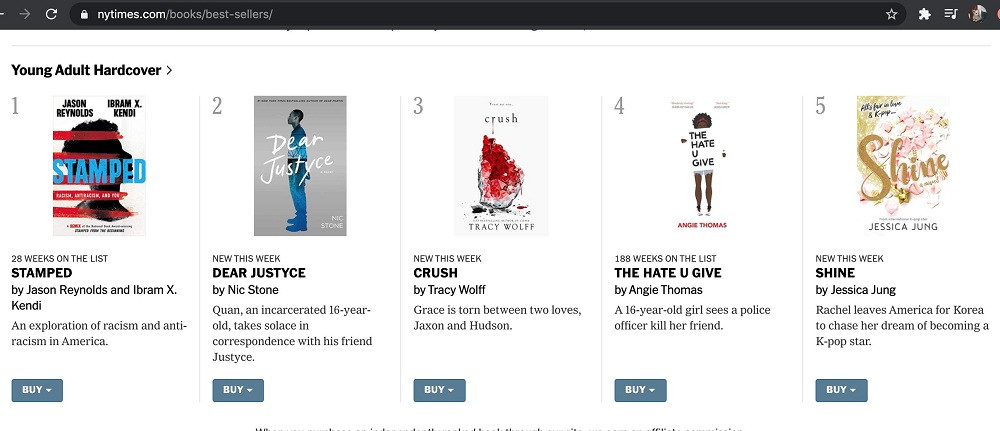Click the site lock icon in address bar

pyautogui.click(x=84, y=15)
